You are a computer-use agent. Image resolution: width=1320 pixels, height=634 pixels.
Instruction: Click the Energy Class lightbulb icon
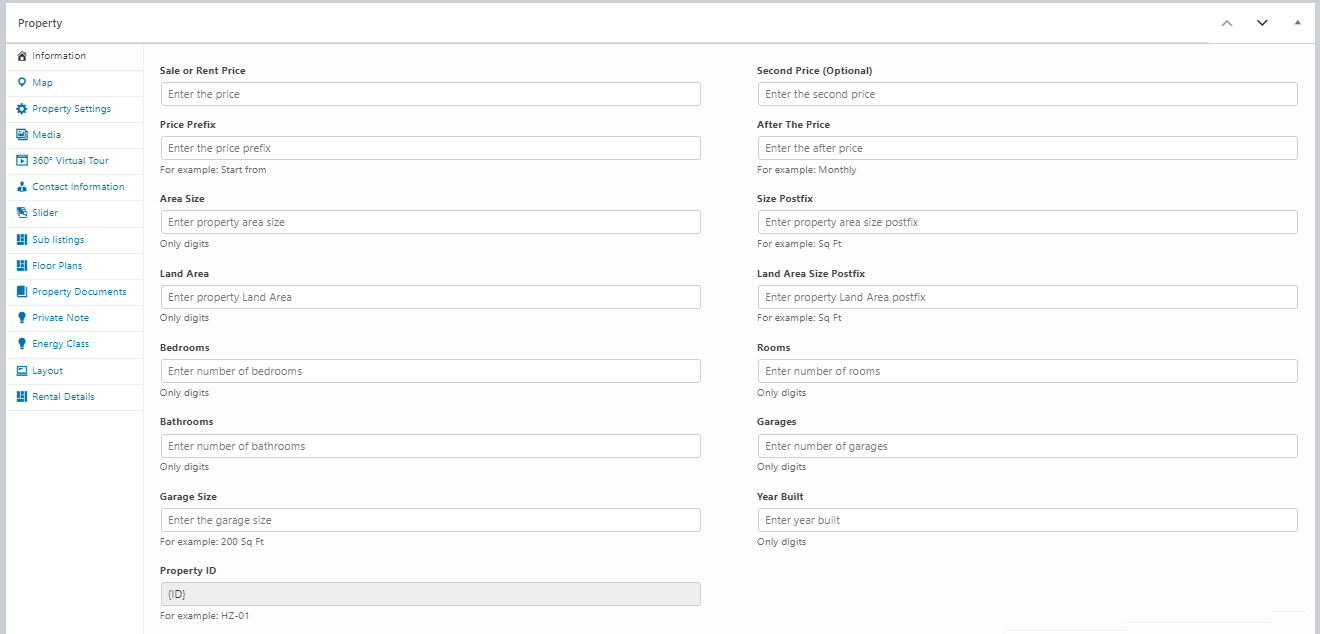pyautogui.click(x=22, y=344)
